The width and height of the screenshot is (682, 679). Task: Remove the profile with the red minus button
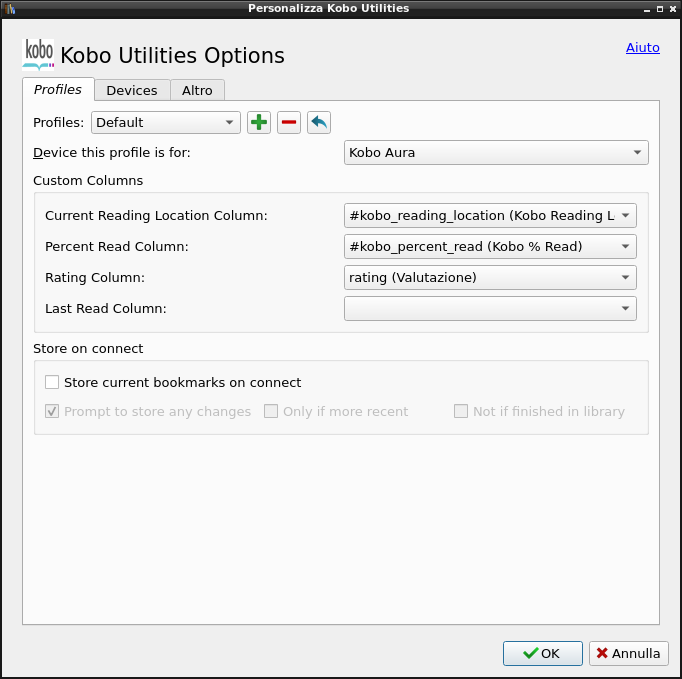pos(289,122)
